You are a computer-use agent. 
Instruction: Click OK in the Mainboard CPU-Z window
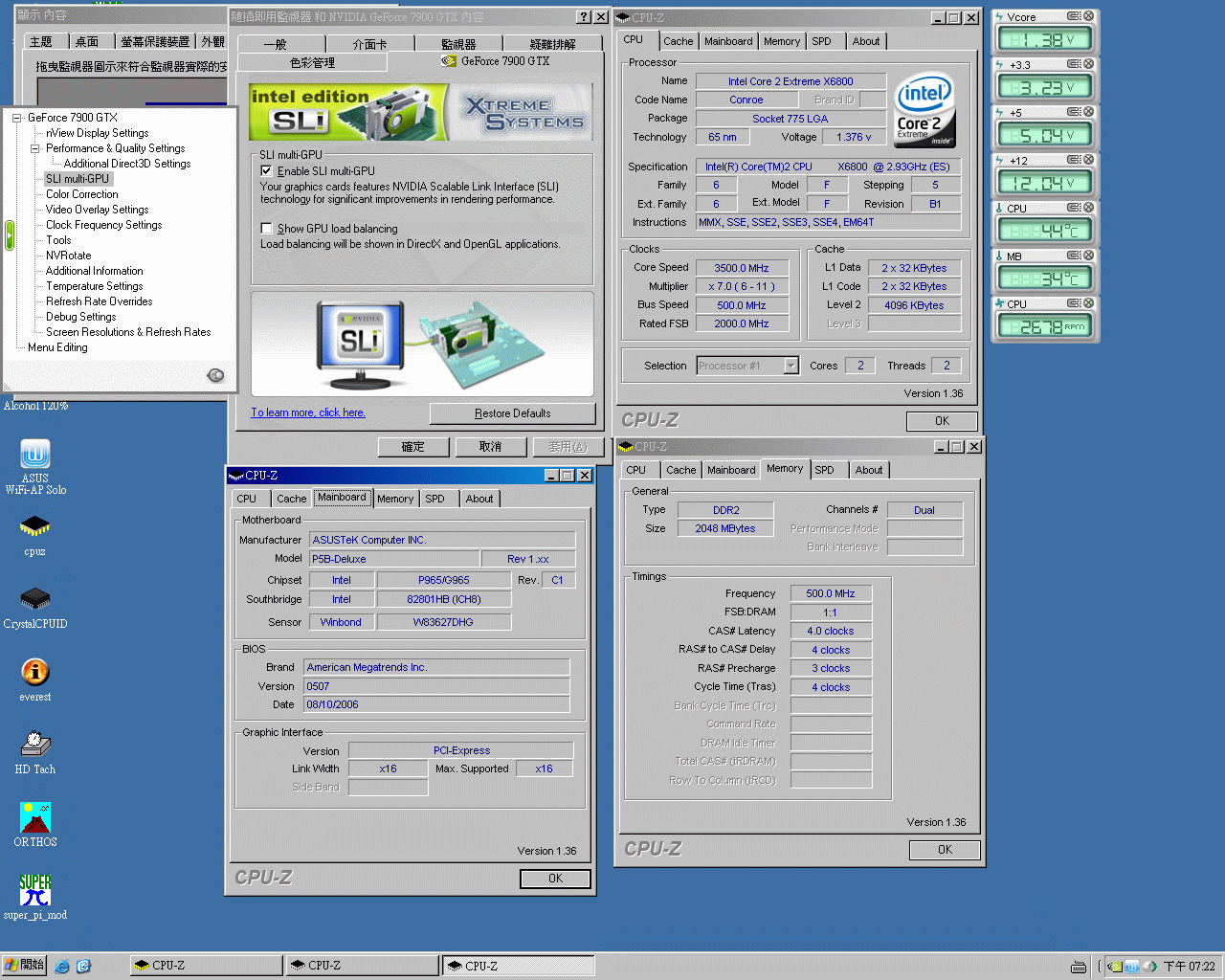[x=555, y=879]
